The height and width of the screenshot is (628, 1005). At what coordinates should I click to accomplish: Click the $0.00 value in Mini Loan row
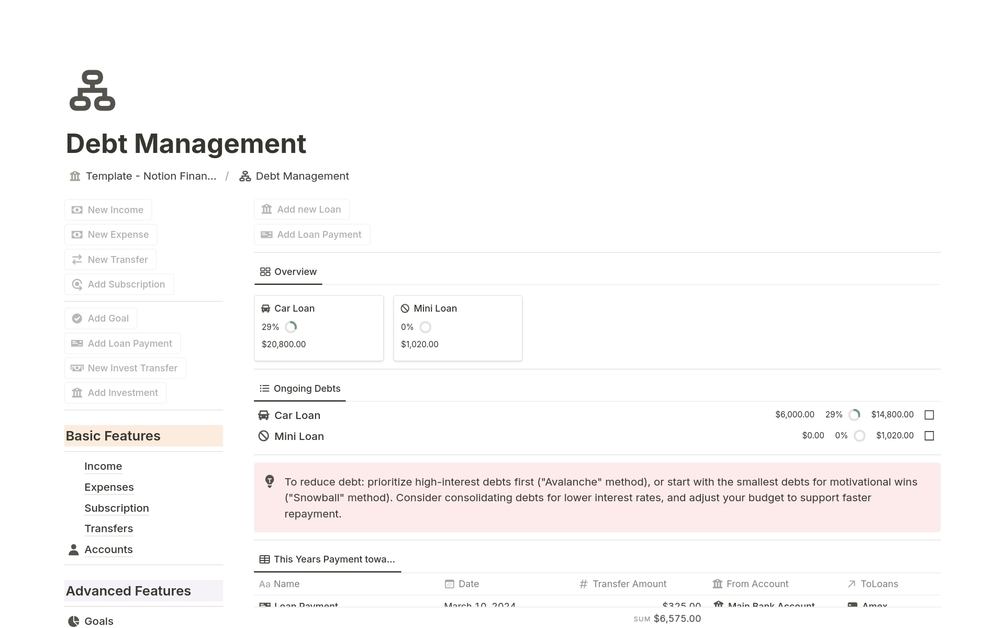click(x=813, y=435)
